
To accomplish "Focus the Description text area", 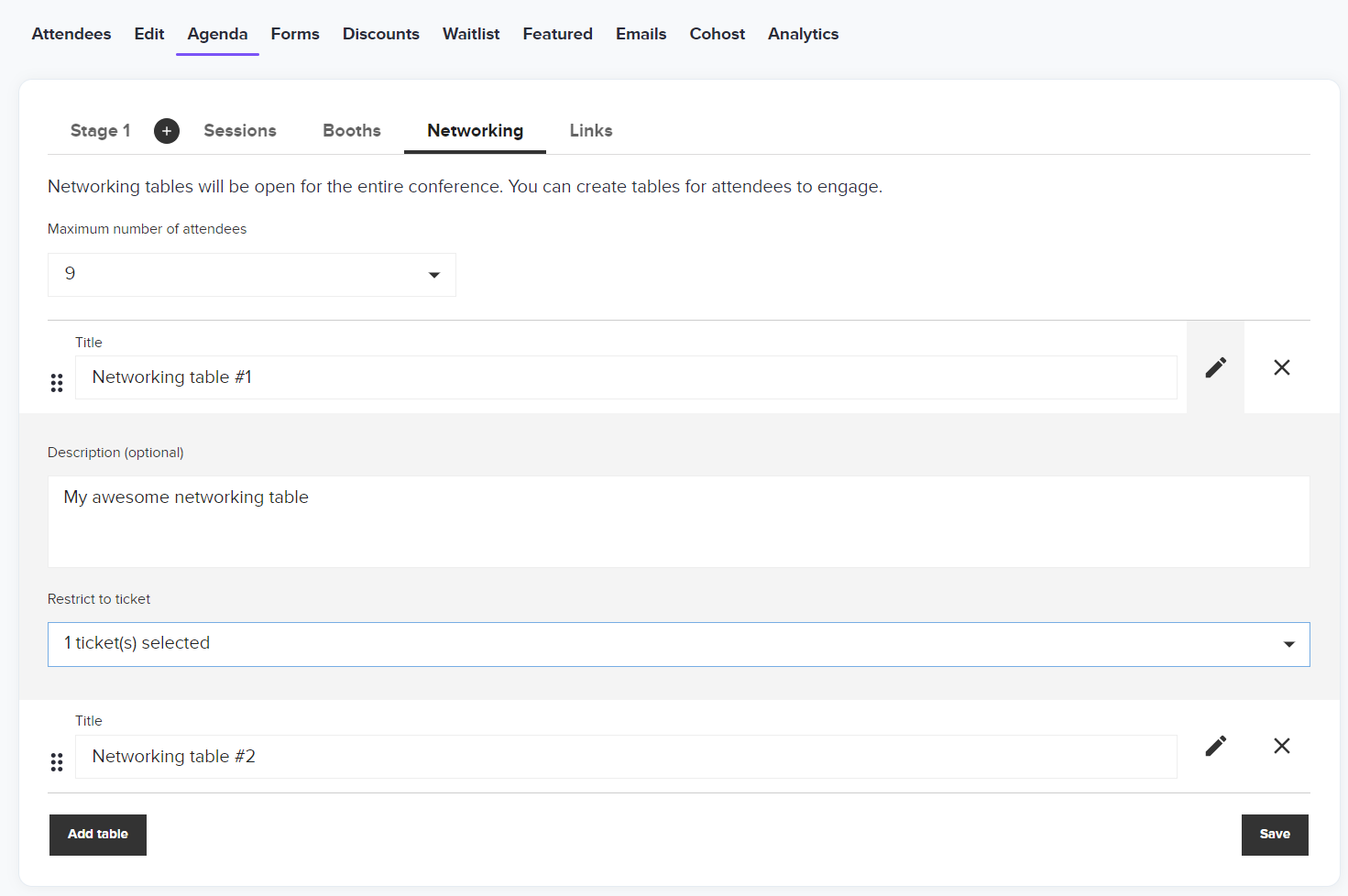I will tap(678, 521).
